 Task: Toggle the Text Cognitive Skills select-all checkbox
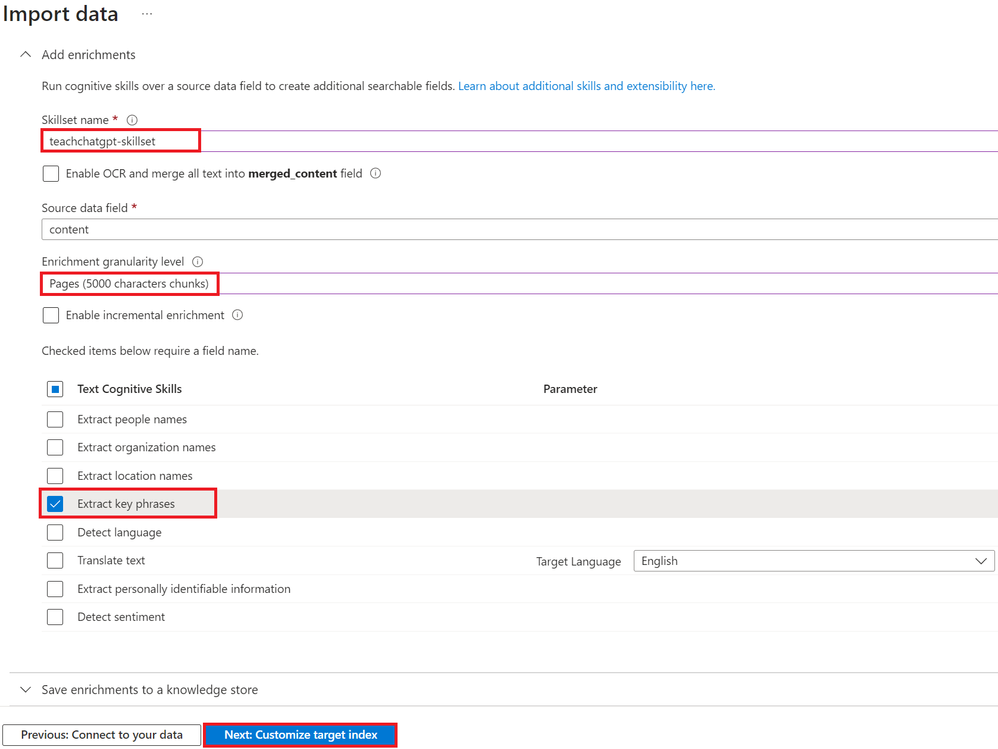point(55,389)
